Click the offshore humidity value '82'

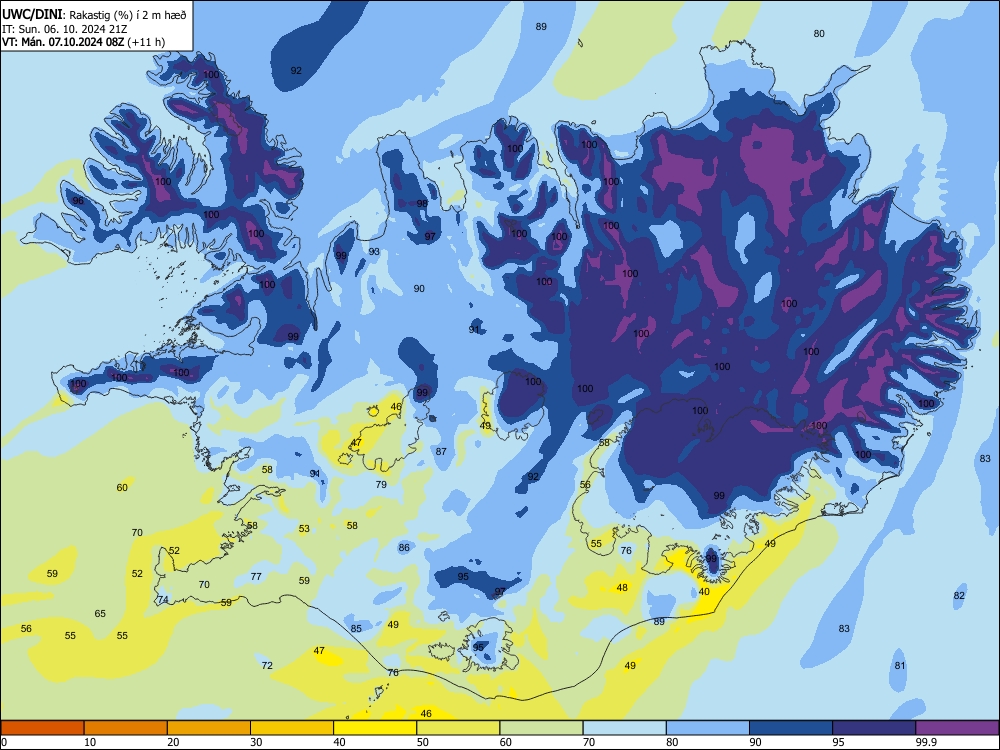(x=959, y=596)
